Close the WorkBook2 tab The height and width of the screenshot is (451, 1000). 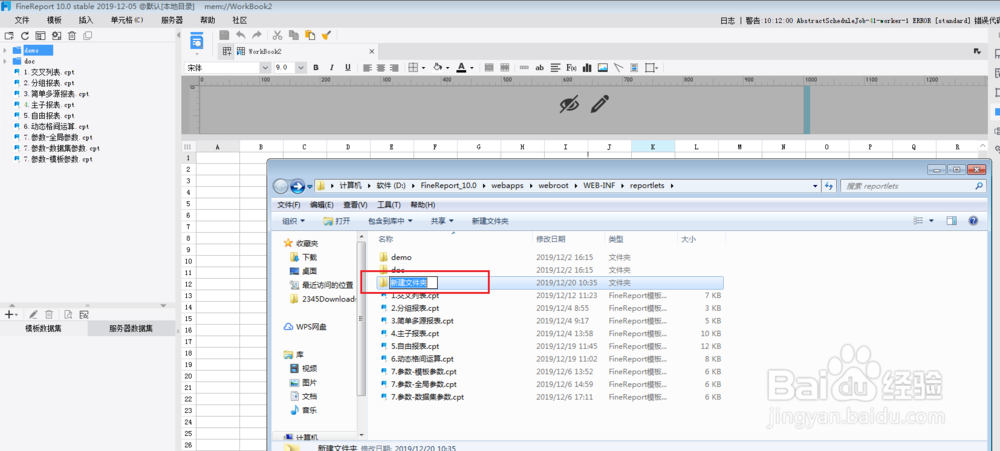372,52
